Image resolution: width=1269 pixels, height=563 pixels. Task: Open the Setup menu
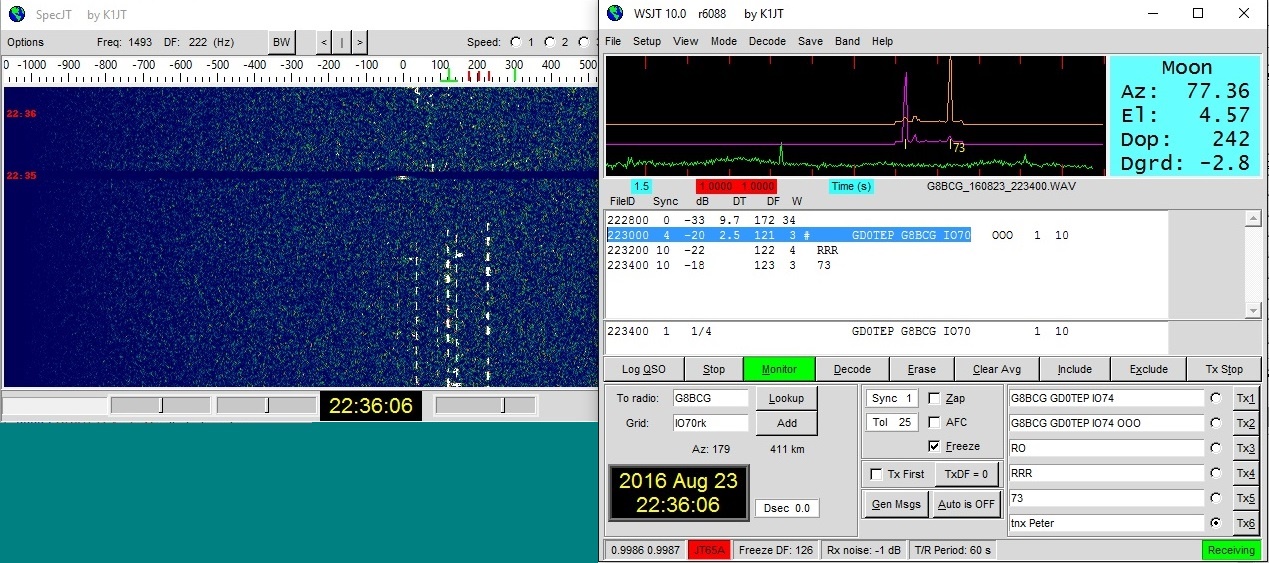646,41
